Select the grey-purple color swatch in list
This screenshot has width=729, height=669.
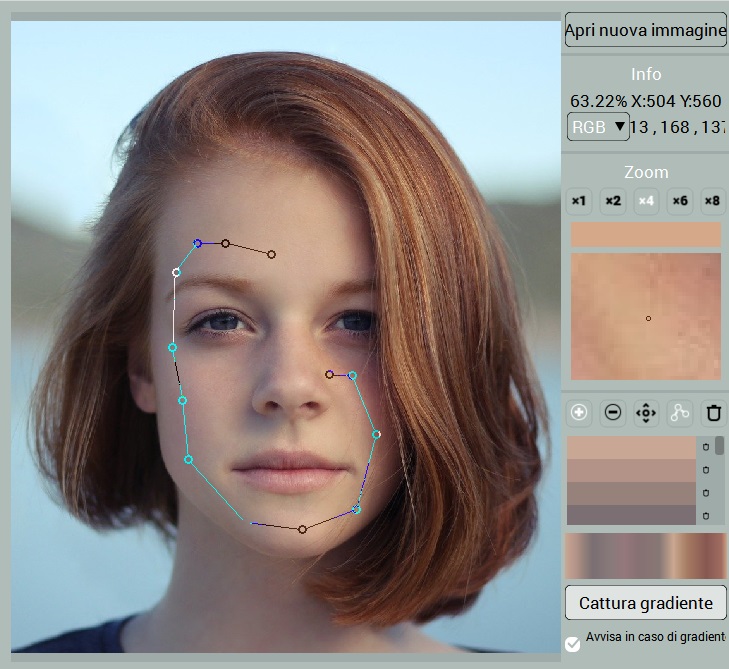point(631,515)
